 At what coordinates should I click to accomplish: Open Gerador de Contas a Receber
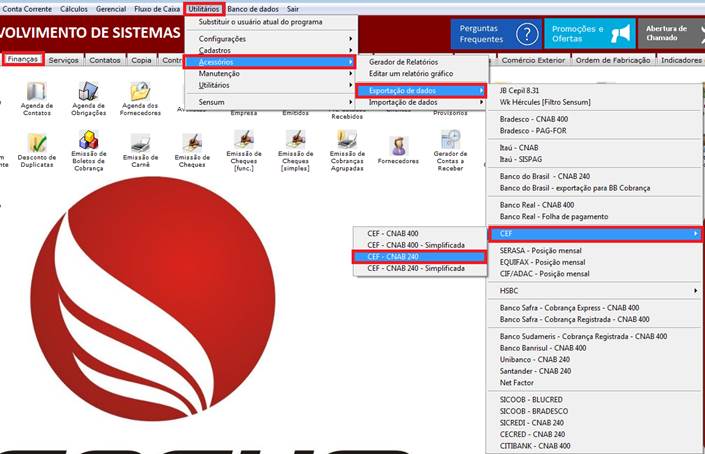[x=450, y=151]
